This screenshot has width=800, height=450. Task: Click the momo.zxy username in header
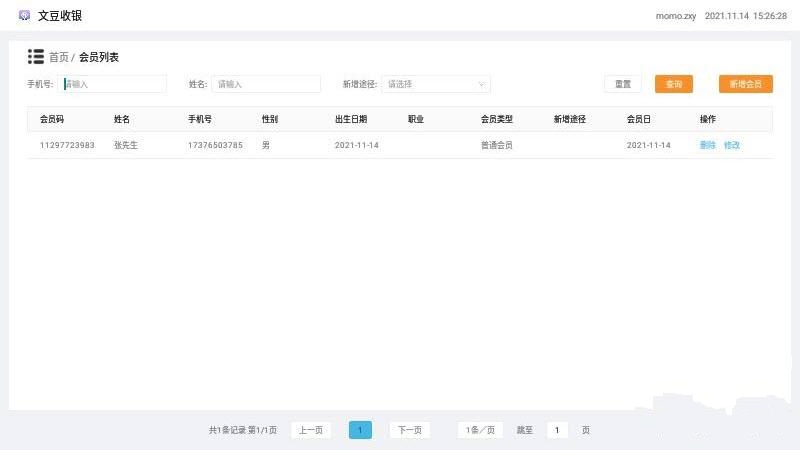[x=675, y=16]
